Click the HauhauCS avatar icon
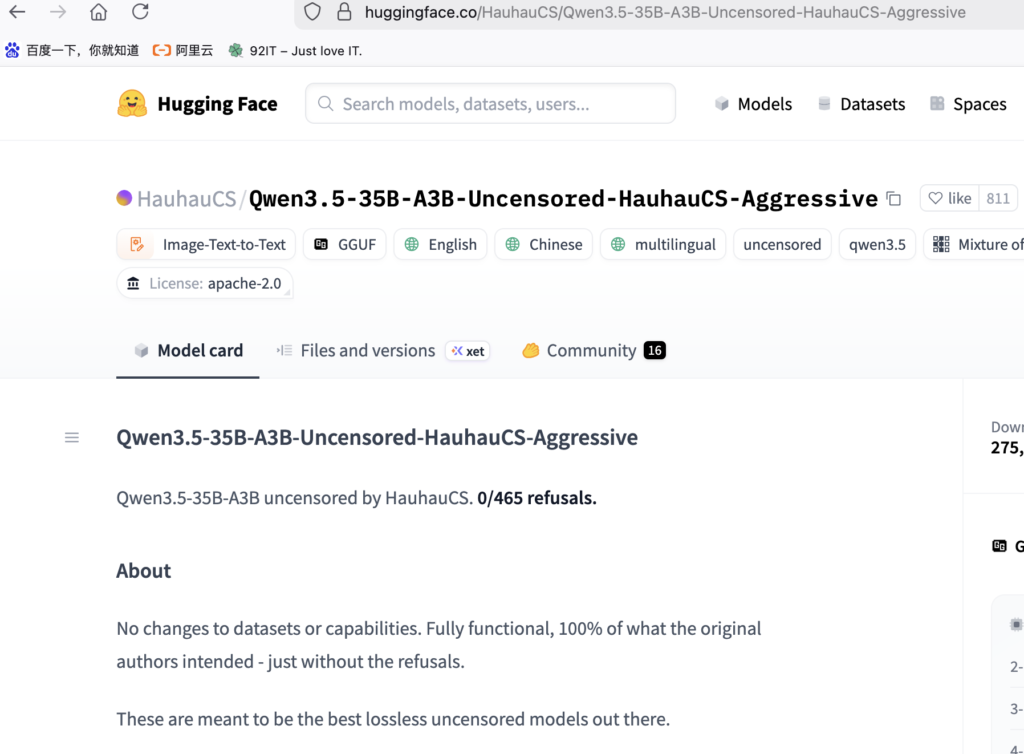Image resolution: width=1024 pixels, height=754 pixels. tap(124, 198)
